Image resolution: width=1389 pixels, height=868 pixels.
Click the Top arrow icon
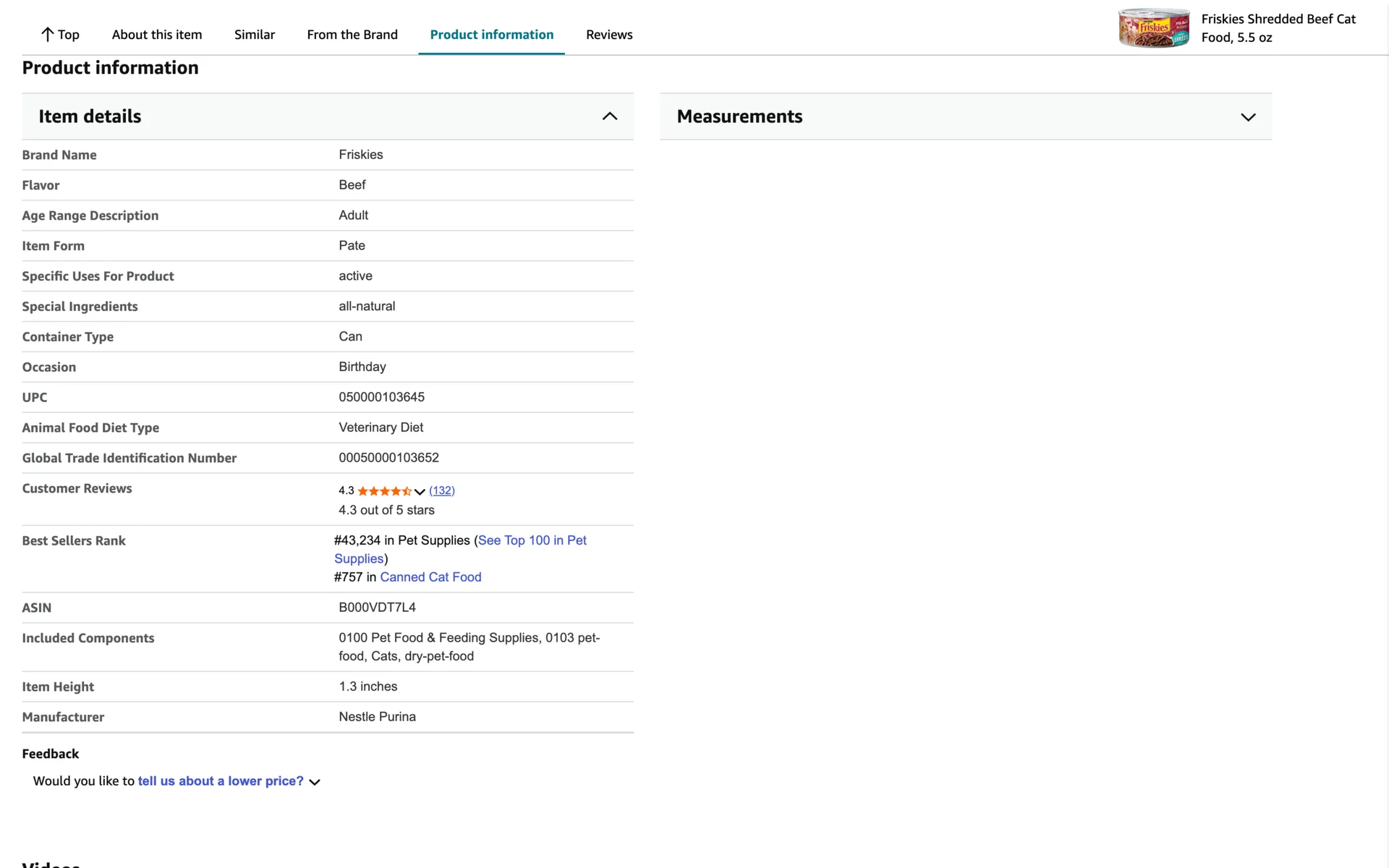[47, 34]
